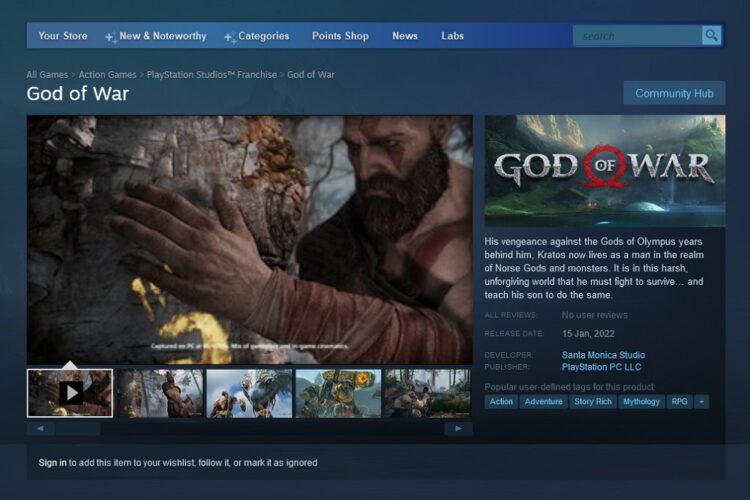Click the 'God of War' page title

pos(78,94)
